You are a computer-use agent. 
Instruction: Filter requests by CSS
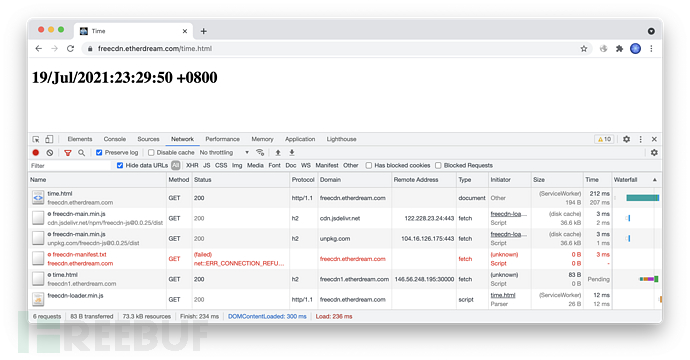point(221,165)
